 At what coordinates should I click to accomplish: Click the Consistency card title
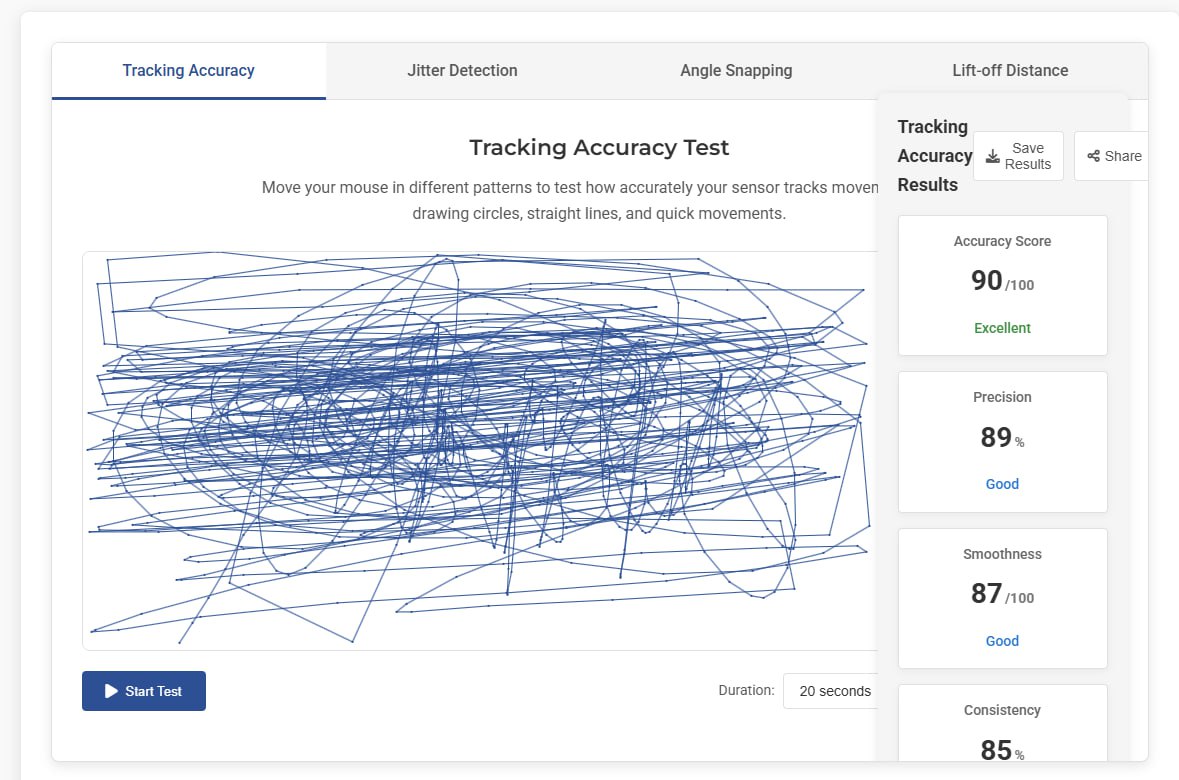[1002, 710]
